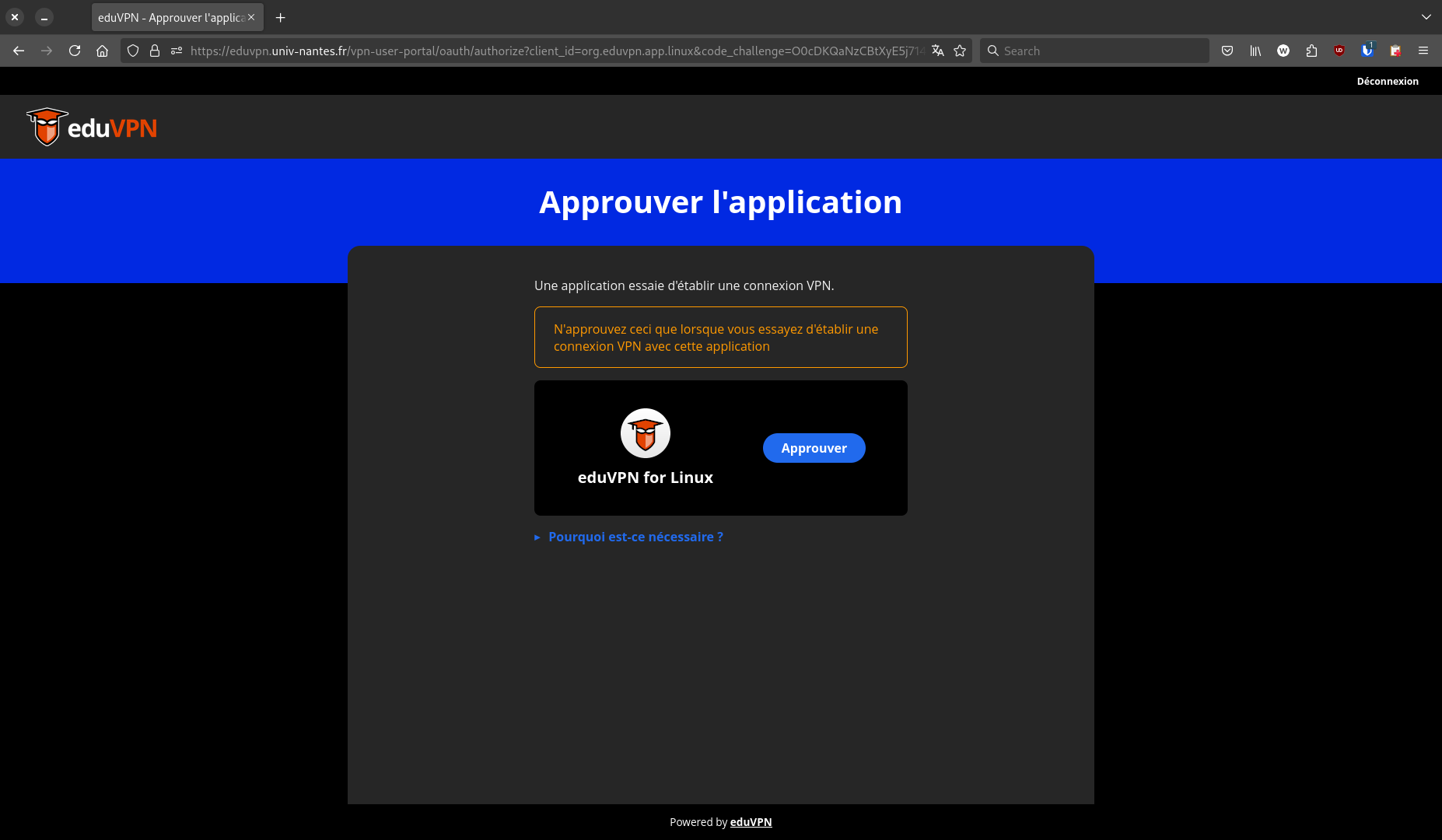Image resolution: width=1442 pixels, height=840 pixels.
Task: Open the Bitwarden extension popup
Action: point(1367,51)
